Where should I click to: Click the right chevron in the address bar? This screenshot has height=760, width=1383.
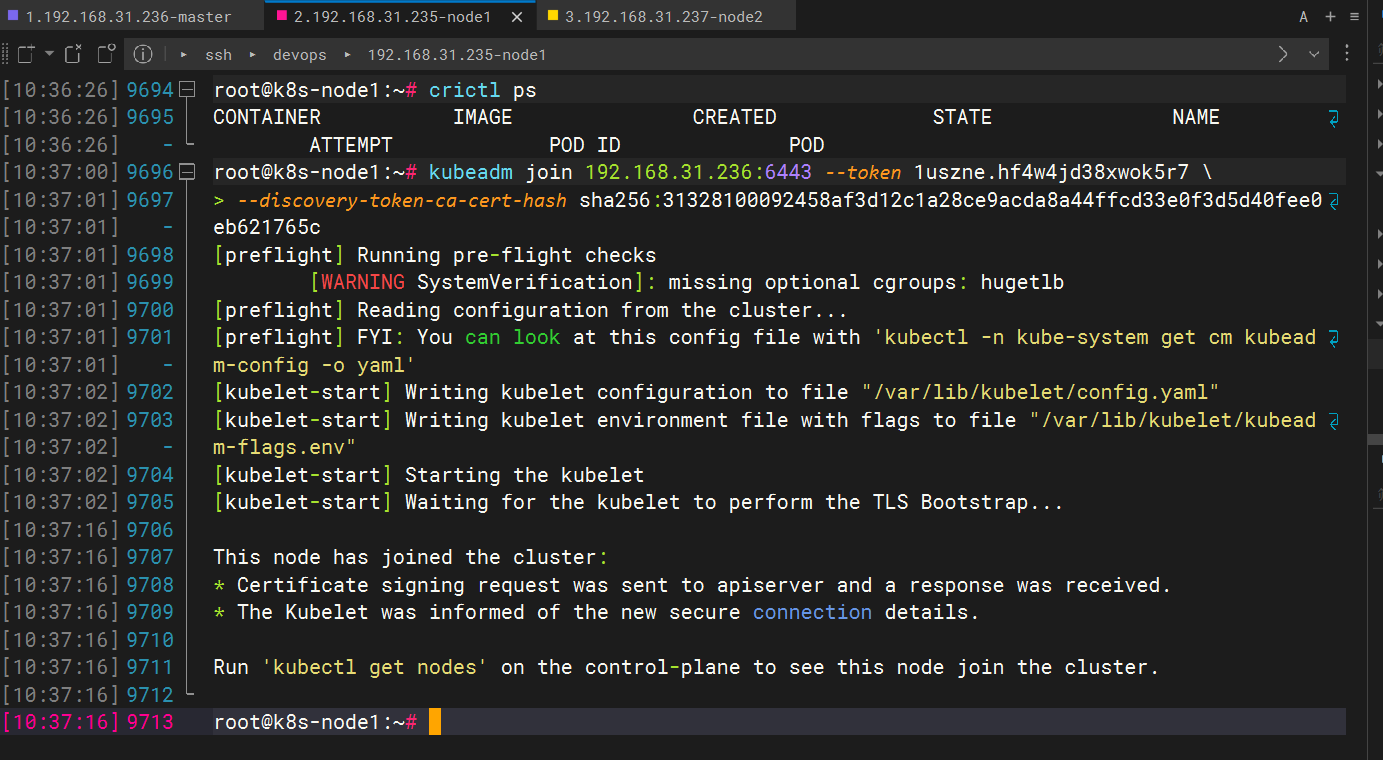(x=1283, y=54)
